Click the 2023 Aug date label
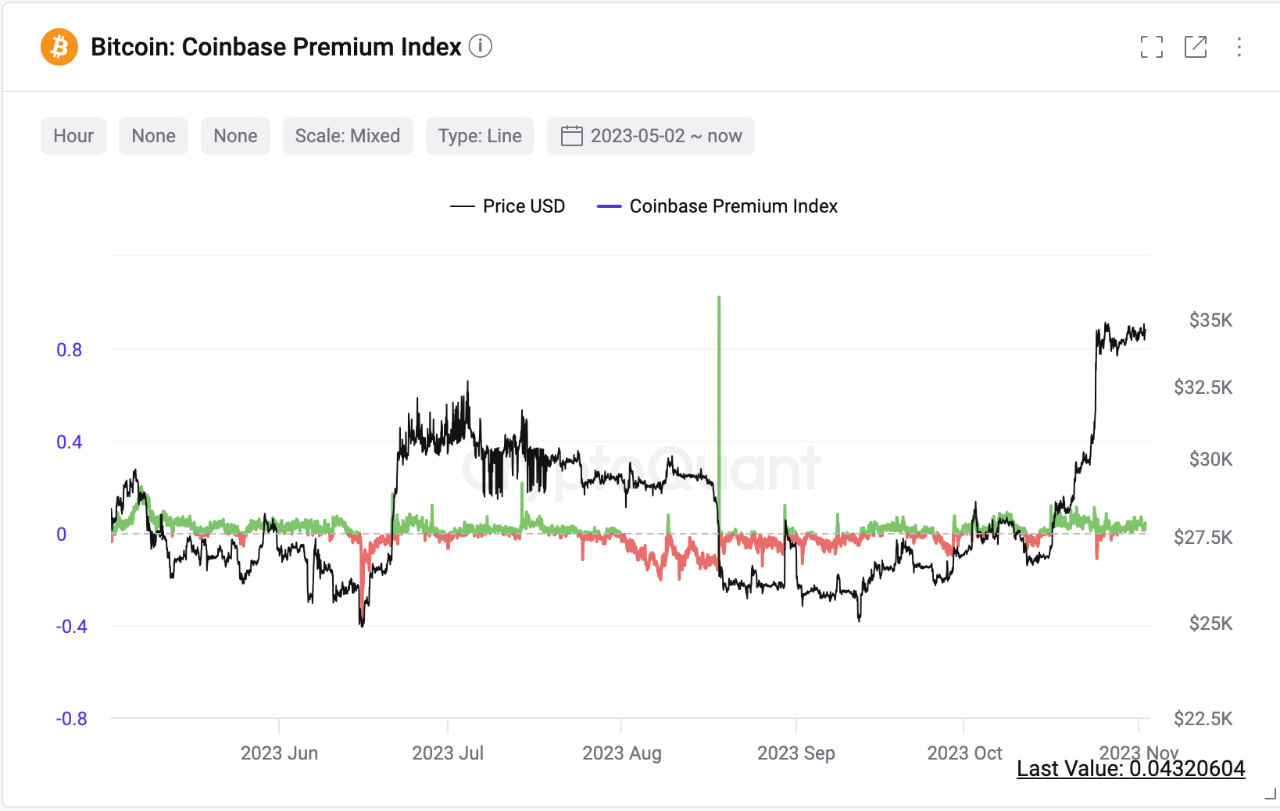The width and height of the screenshot is (1280, 811). [622, 753]
